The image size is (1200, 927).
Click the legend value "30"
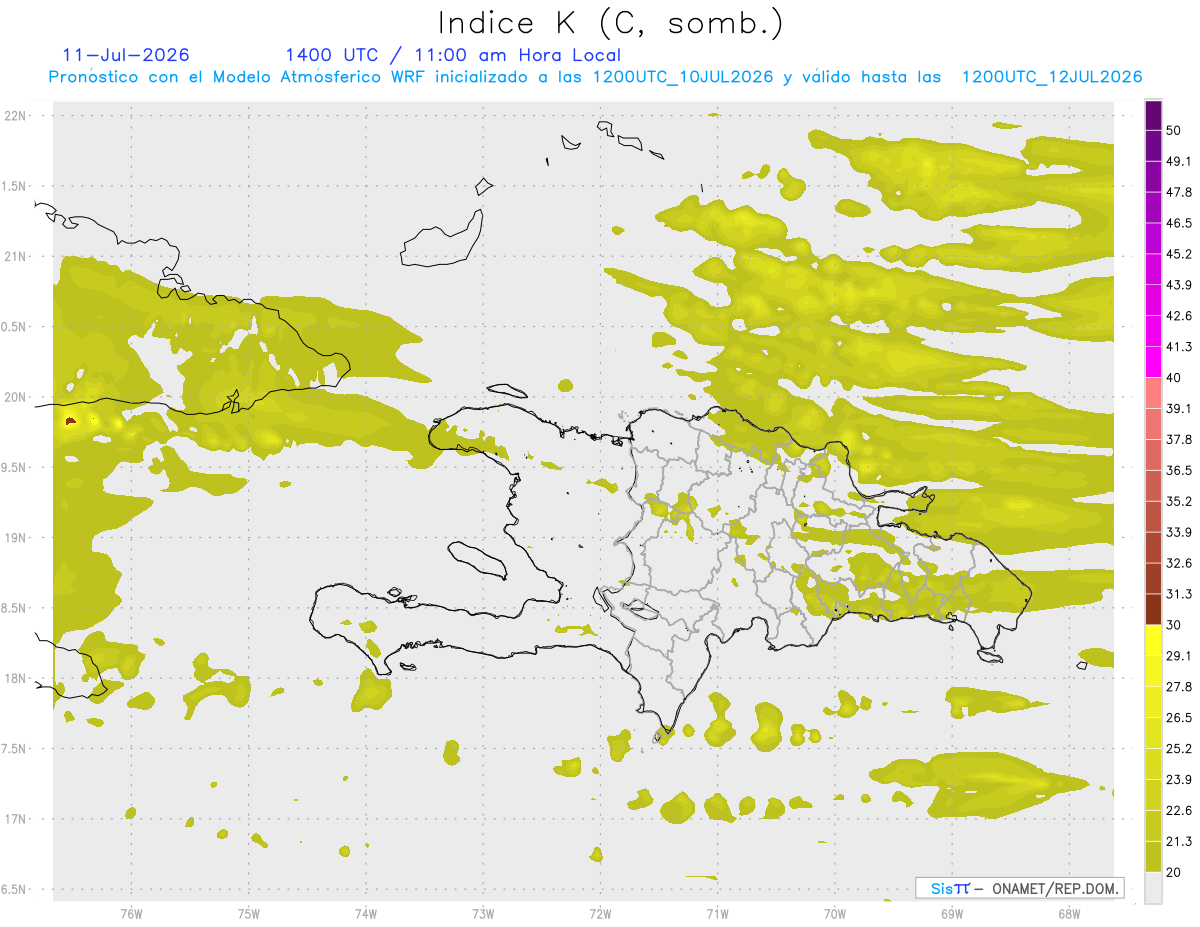(1174, 625)
